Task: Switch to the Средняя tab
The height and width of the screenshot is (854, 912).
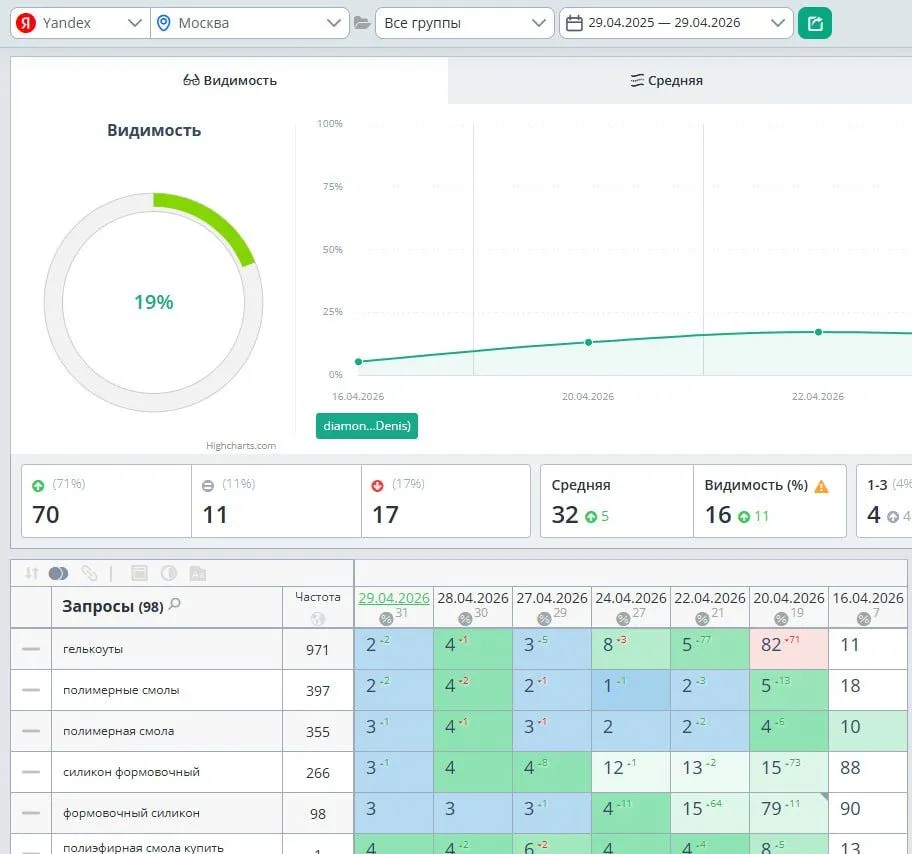Action: 666,80
